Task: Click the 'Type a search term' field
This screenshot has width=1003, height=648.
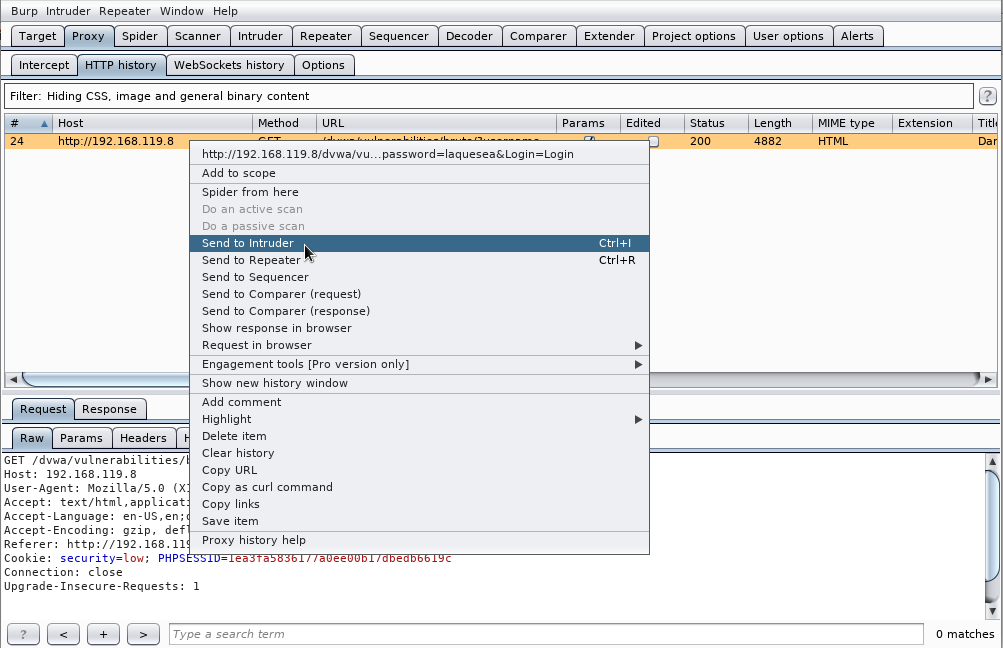Action: [x=546, y=634]
